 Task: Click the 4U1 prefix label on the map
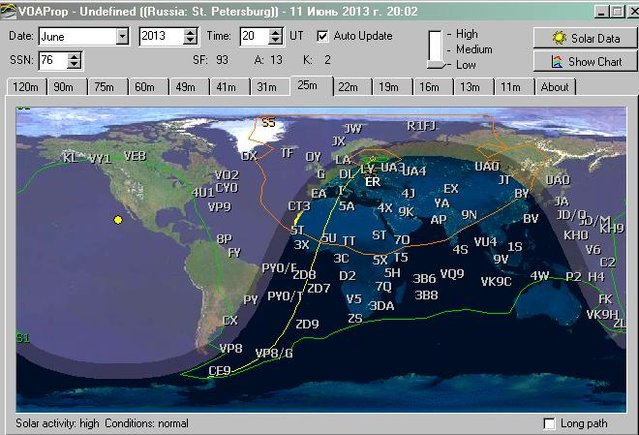click(x=203, y=192)
